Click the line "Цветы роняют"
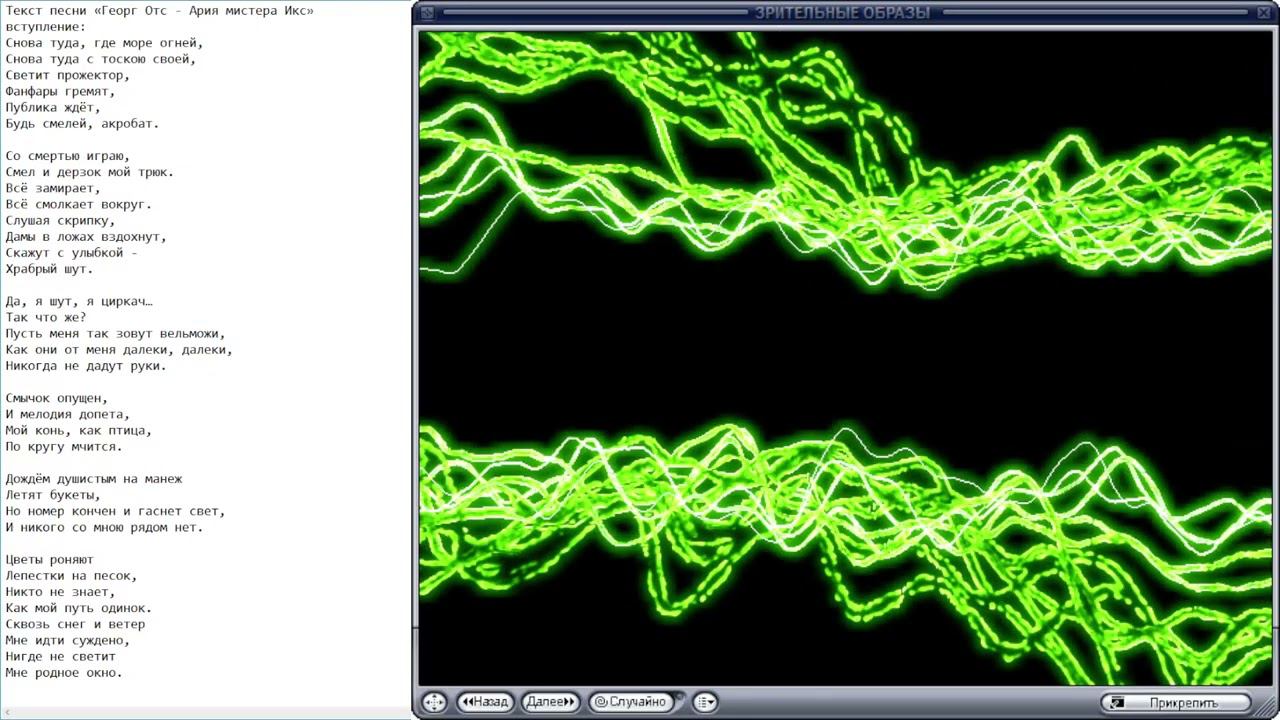This screenshot has width=1280, height=720. coord(50,559)
